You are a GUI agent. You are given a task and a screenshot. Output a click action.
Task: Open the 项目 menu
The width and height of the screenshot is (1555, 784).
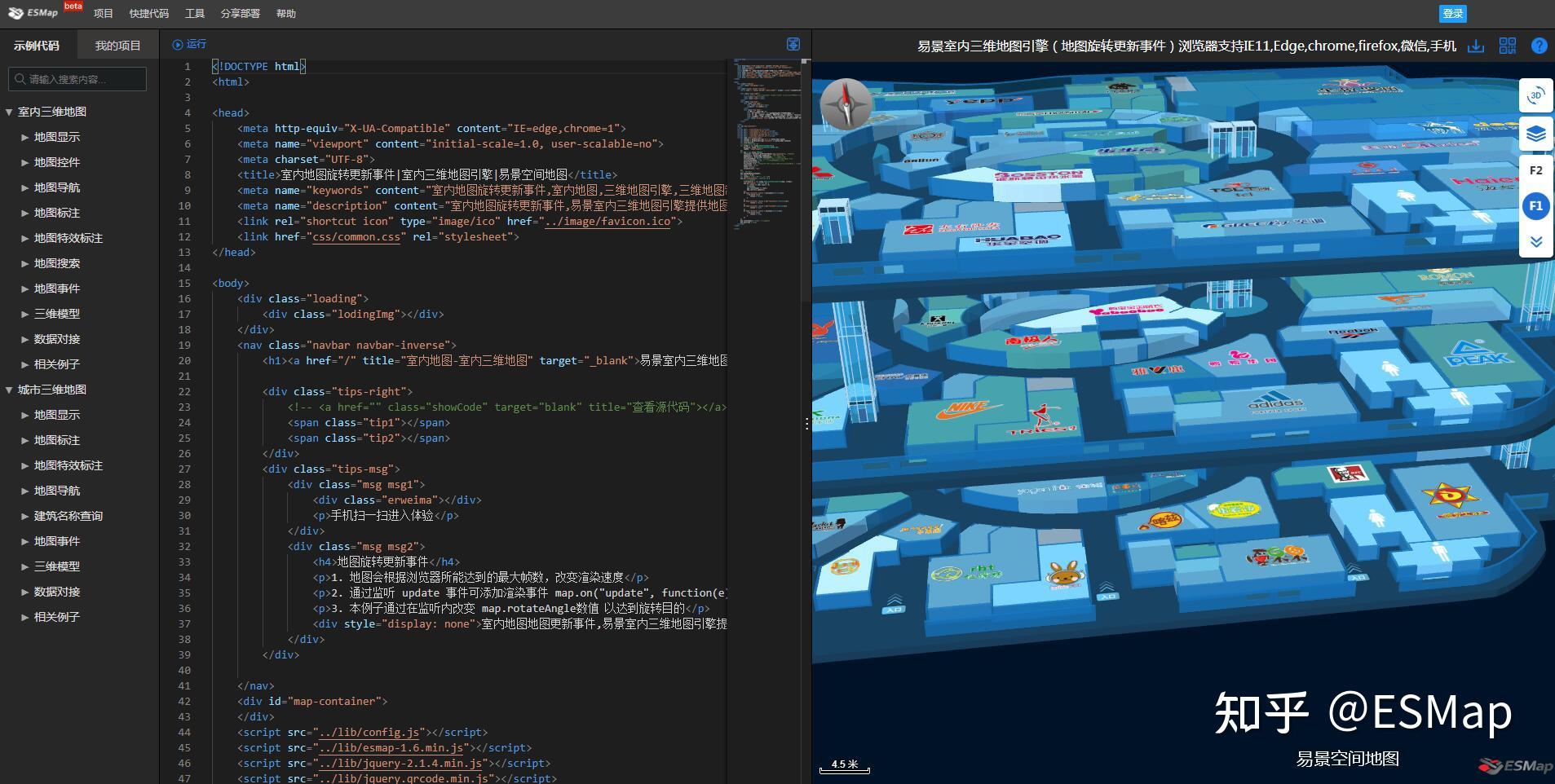coord(104,14)
